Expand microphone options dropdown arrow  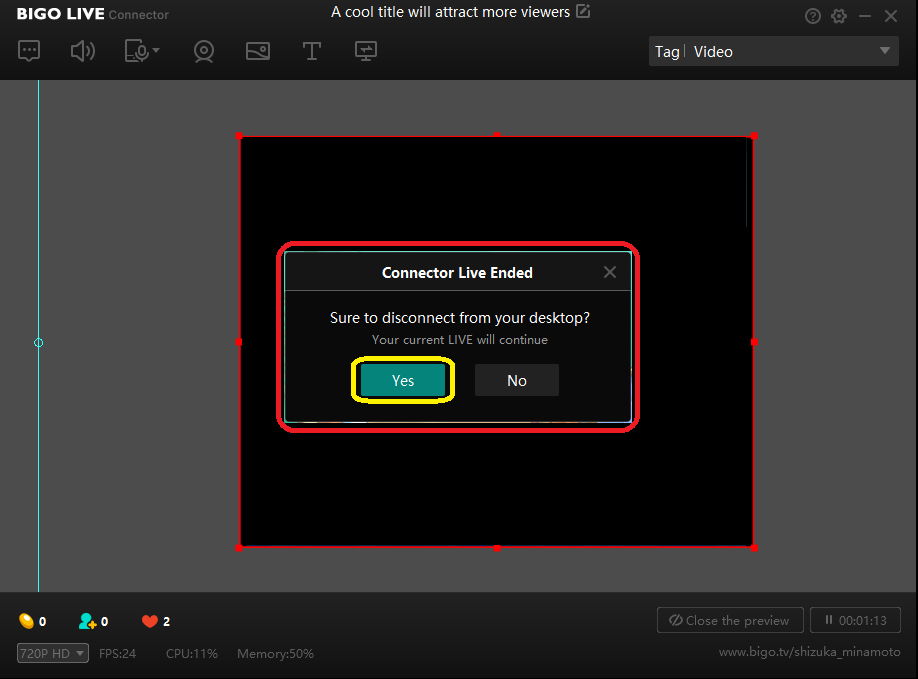[156, 51]
